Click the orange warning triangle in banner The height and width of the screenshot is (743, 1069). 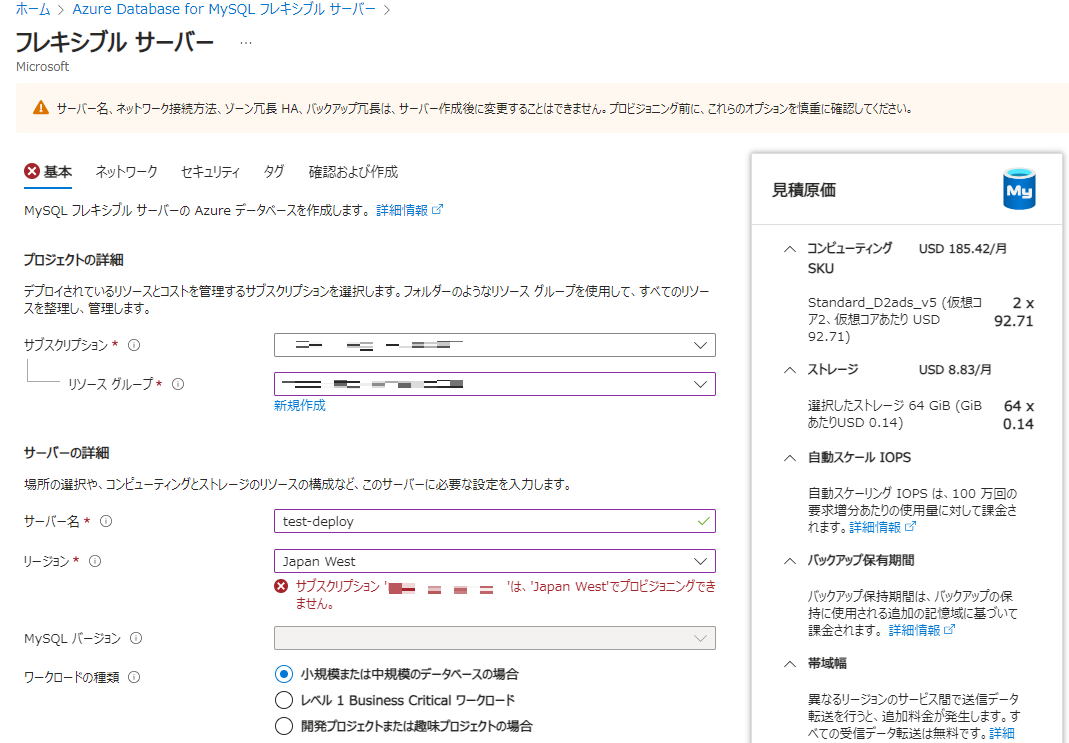(41, 108)
